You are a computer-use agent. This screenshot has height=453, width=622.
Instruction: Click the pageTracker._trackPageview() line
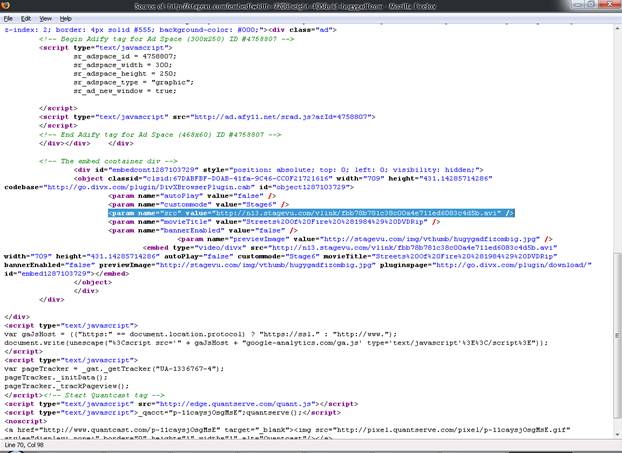(67, 386)
